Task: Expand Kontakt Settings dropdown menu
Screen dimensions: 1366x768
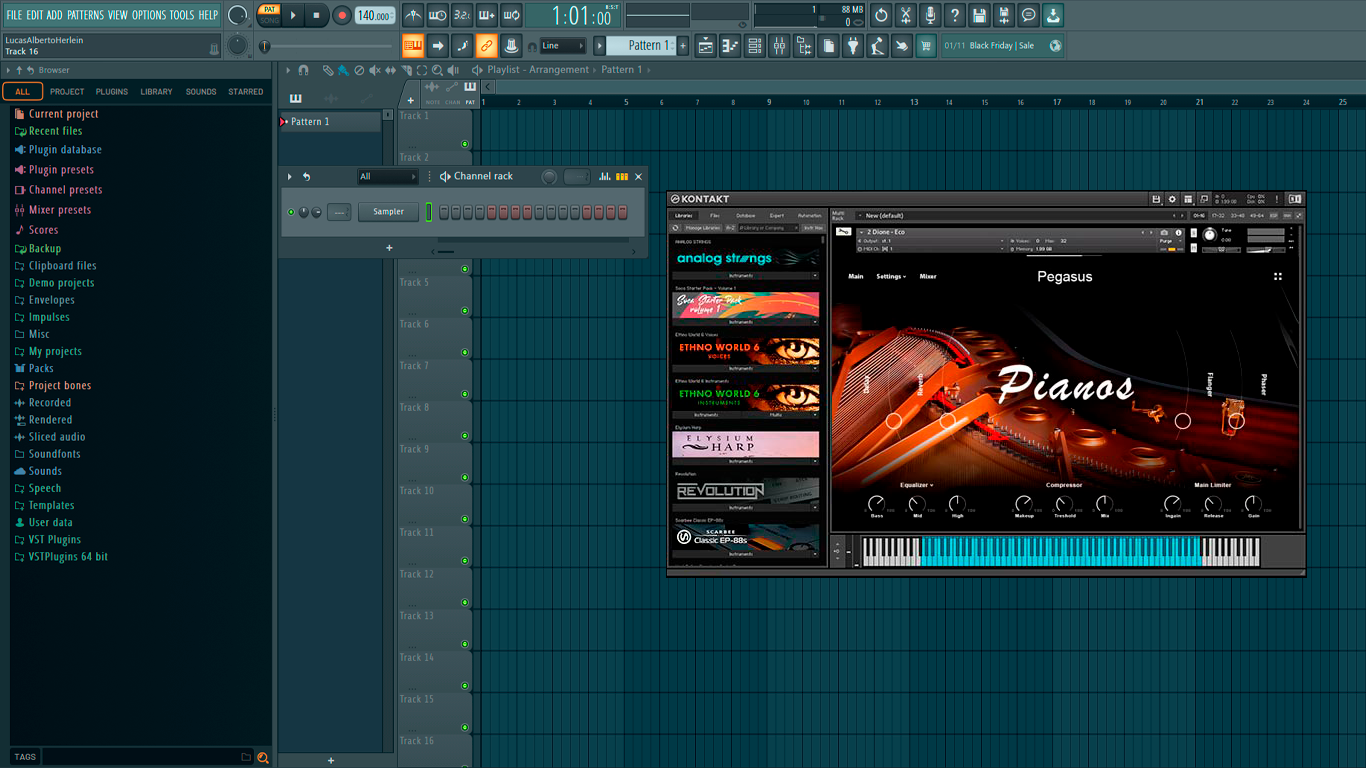Action: (891, 277)
